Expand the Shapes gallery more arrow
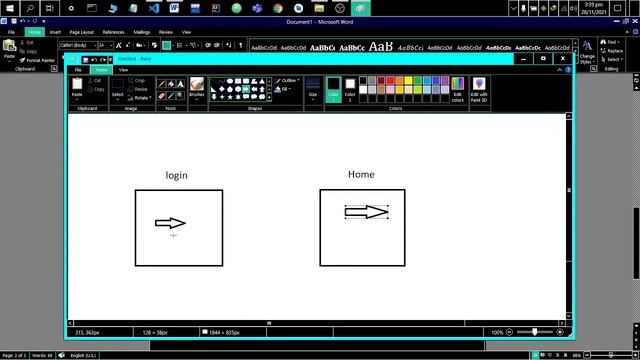Image resolution: width=640 pixels, height=360 pixels. pos(269,98)
